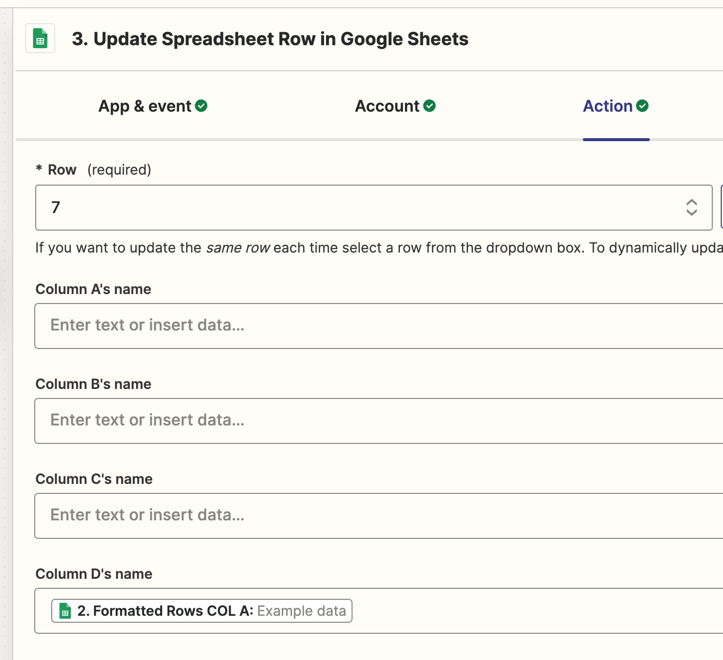This screenshot has width=723, height=660.
Task: Click the Row (required) label
Action: [94, 170]
